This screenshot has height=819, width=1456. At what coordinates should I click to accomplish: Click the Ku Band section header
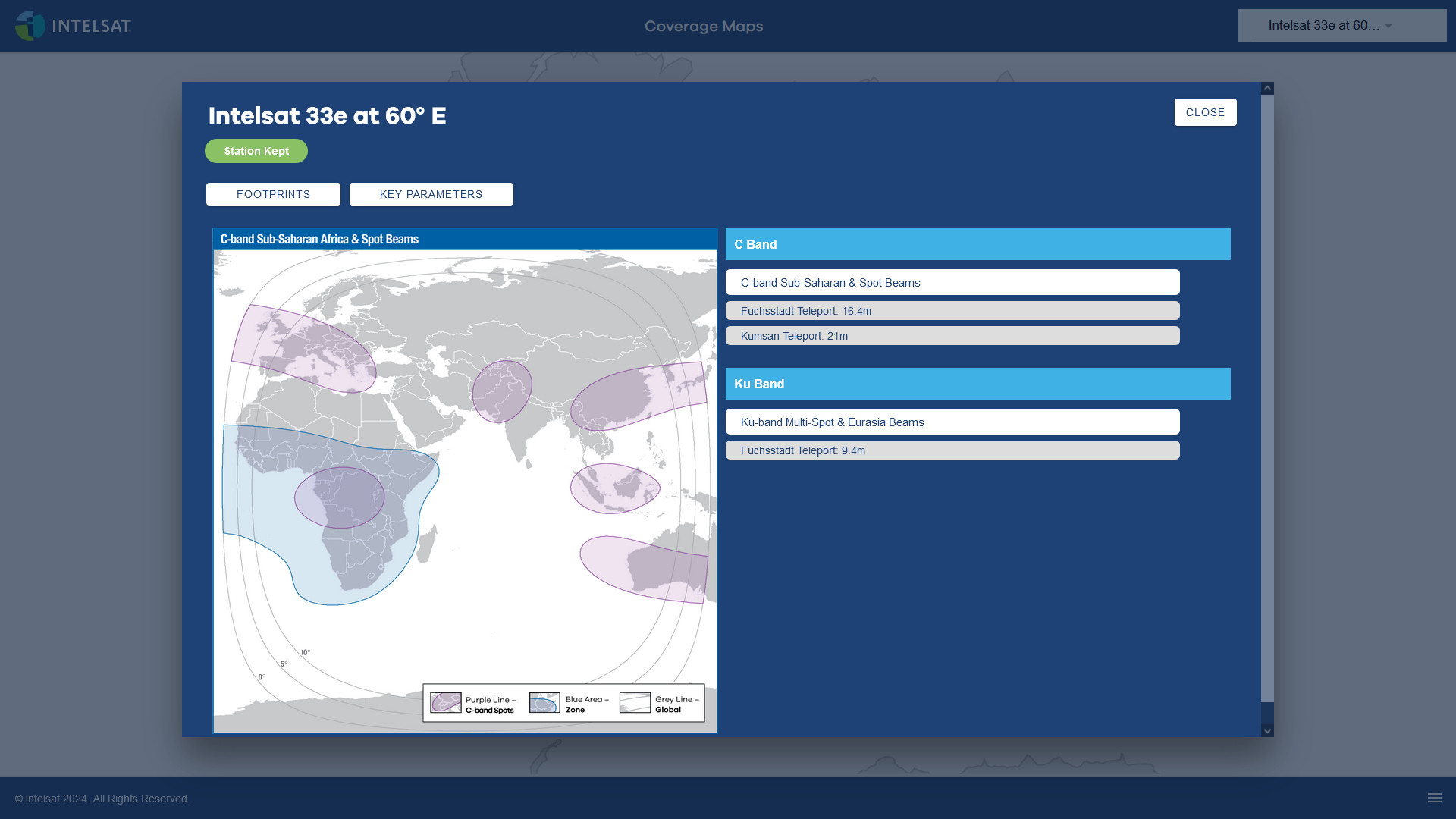click(978, 384)
